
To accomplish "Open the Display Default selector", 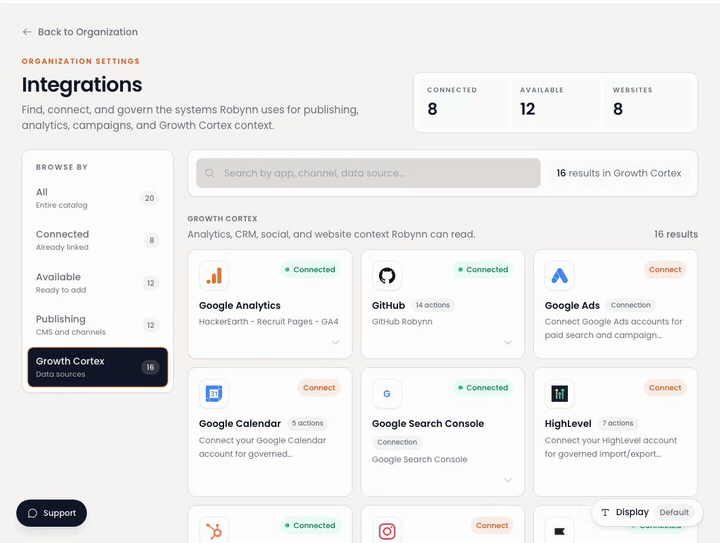I will (x=647, y=512).
